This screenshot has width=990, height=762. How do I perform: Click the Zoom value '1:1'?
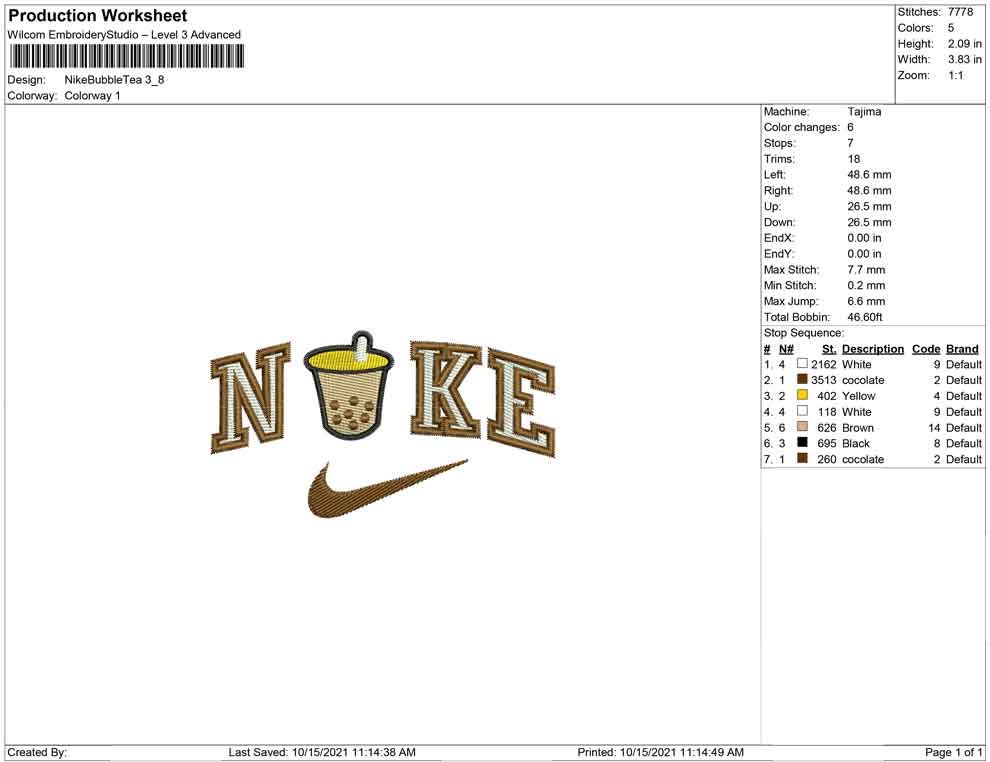tap(956, 75)
